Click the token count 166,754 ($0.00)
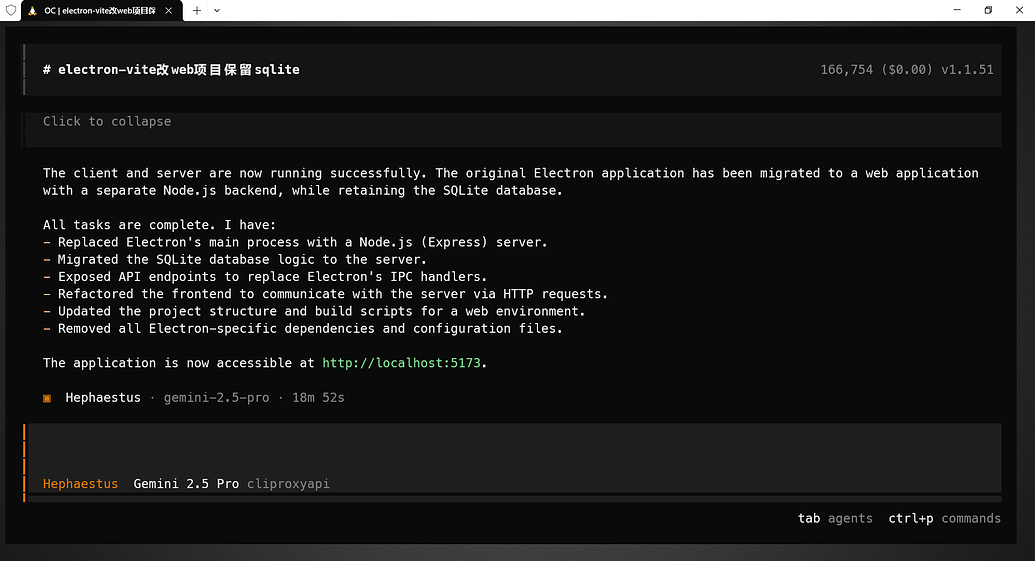Screen dimensions: 1035x561 click(x=877, y=69)
